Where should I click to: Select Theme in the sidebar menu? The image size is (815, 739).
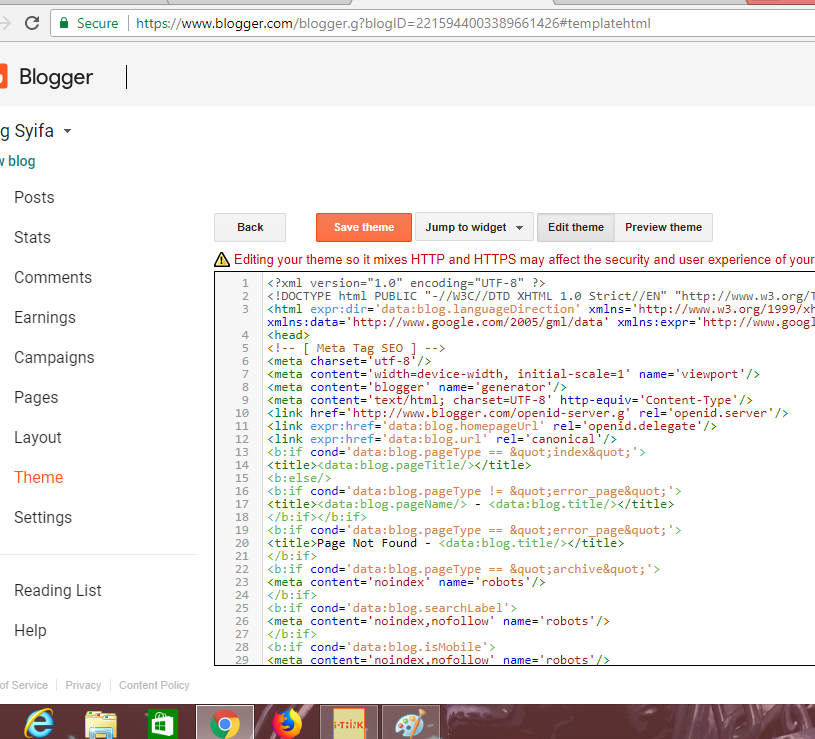[38, 477]
